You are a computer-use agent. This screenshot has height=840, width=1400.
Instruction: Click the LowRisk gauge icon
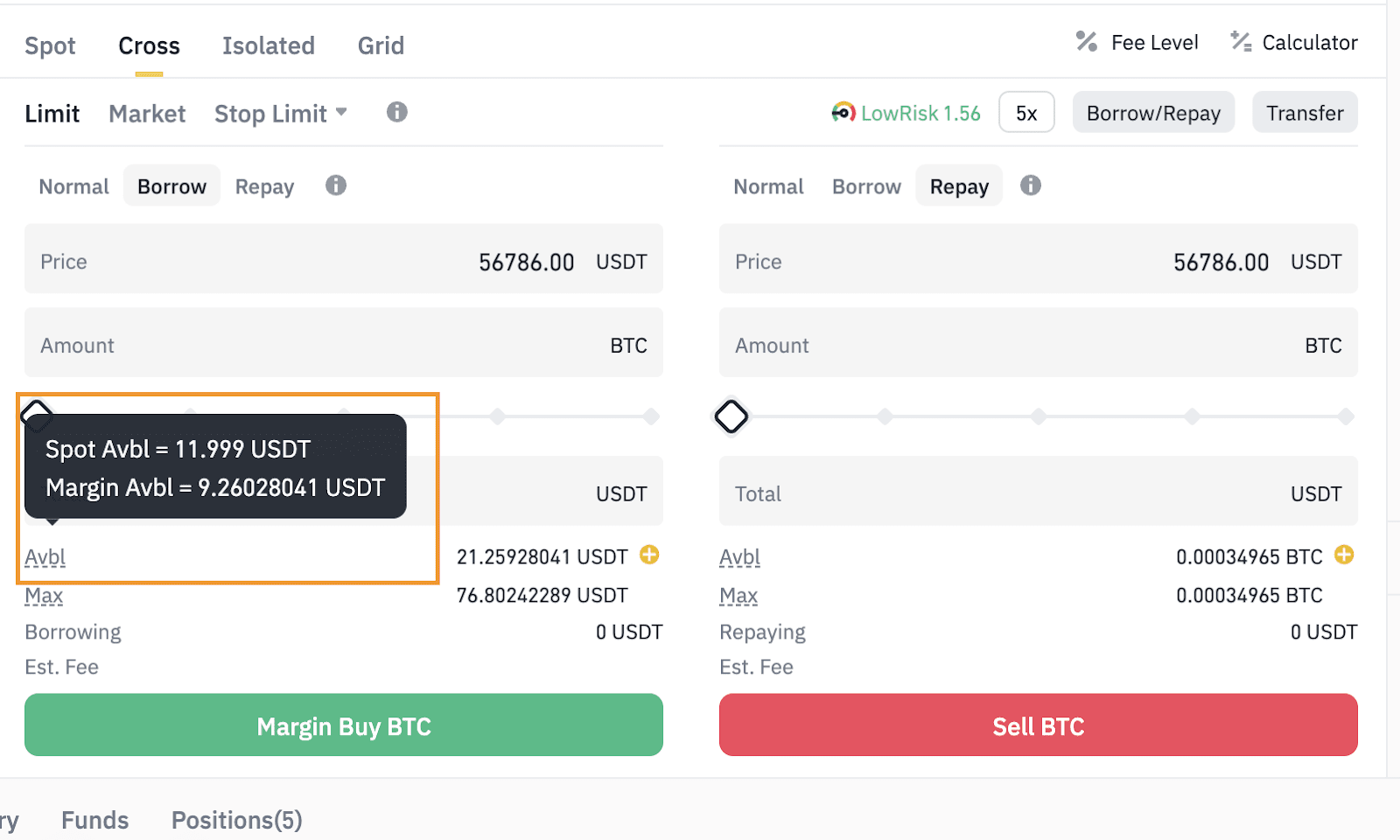[843, 113]
